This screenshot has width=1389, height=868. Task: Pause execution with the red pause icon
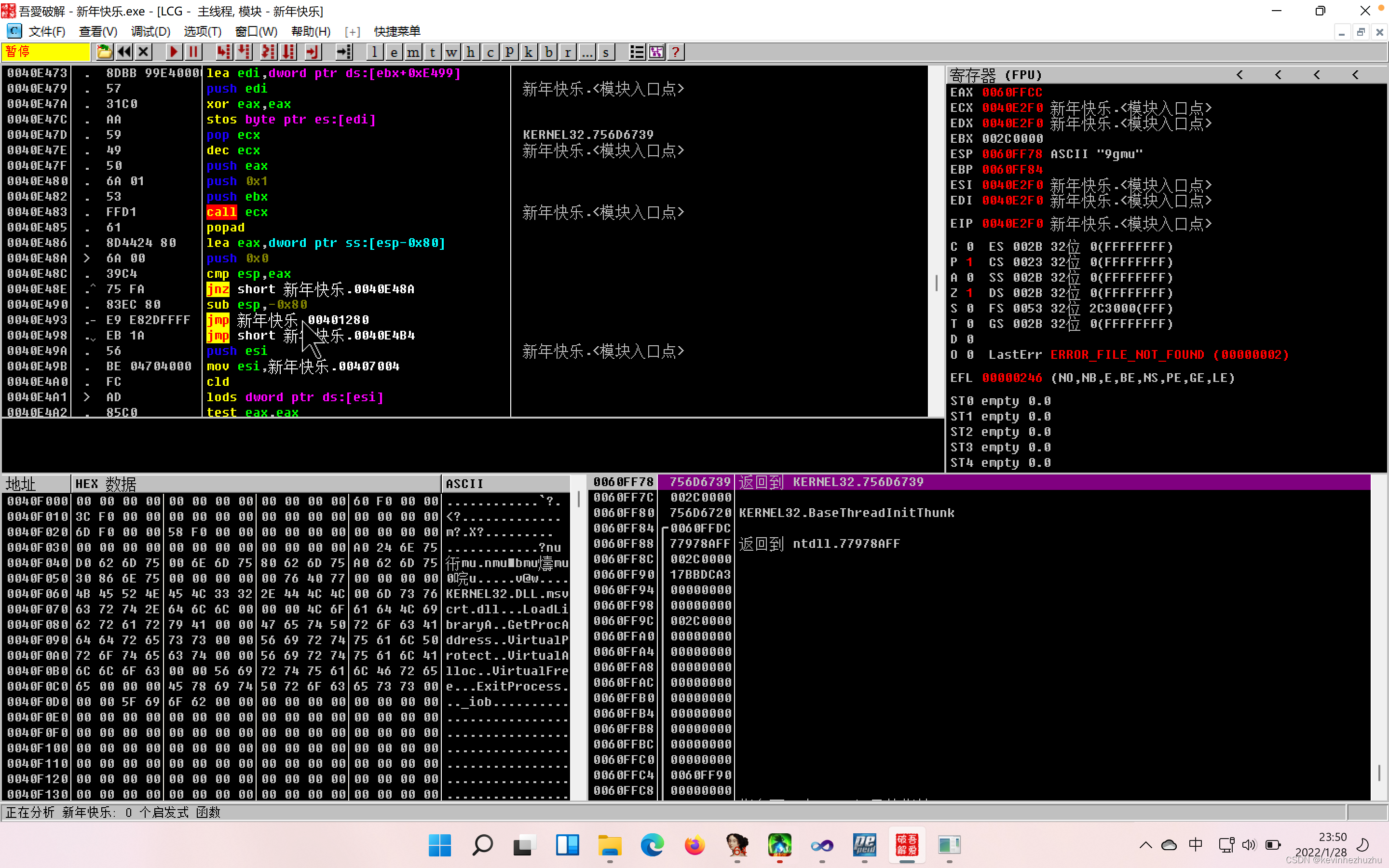(193, 52)
